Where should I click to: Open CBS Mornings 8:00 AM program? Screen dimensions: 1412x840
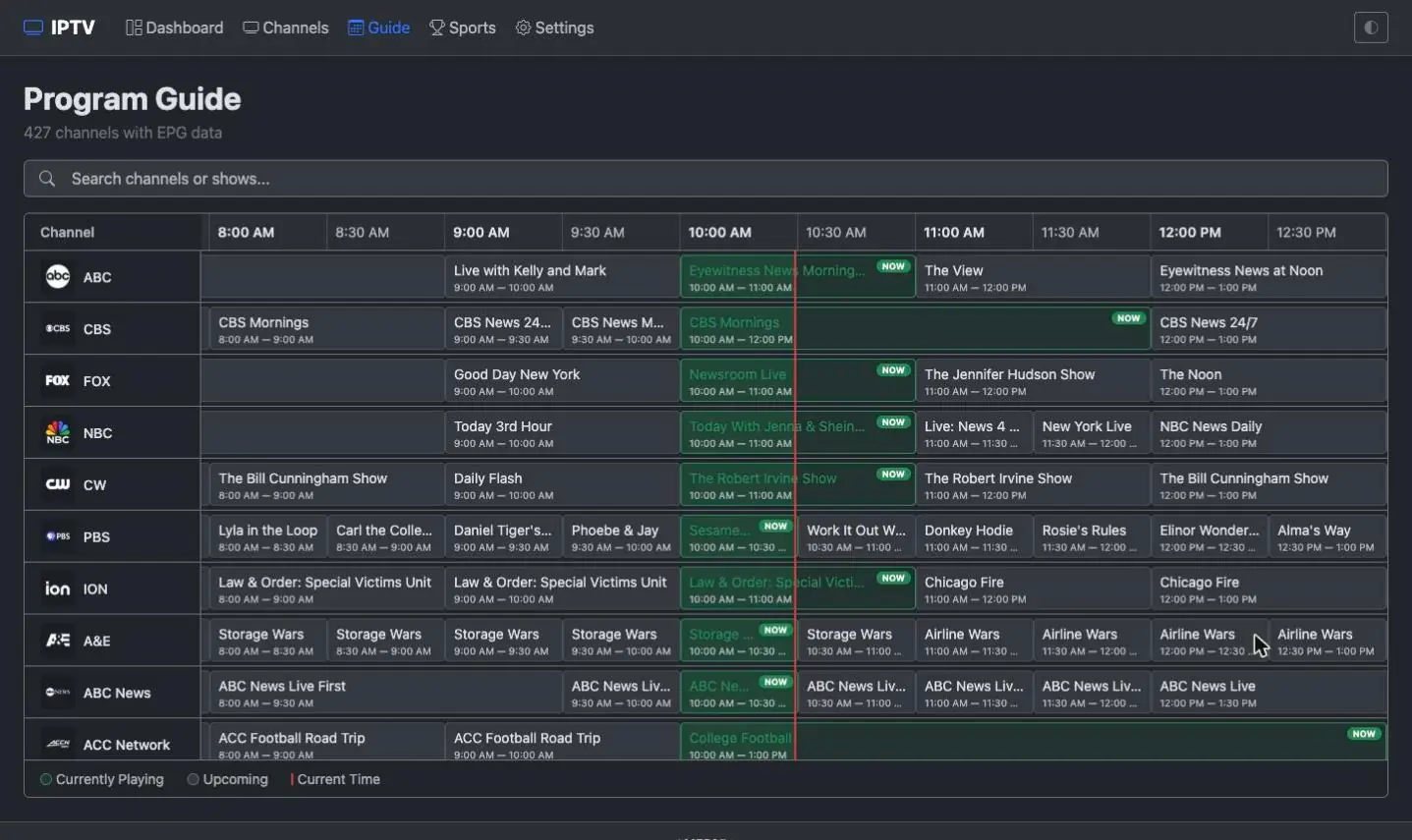[326, 329]
